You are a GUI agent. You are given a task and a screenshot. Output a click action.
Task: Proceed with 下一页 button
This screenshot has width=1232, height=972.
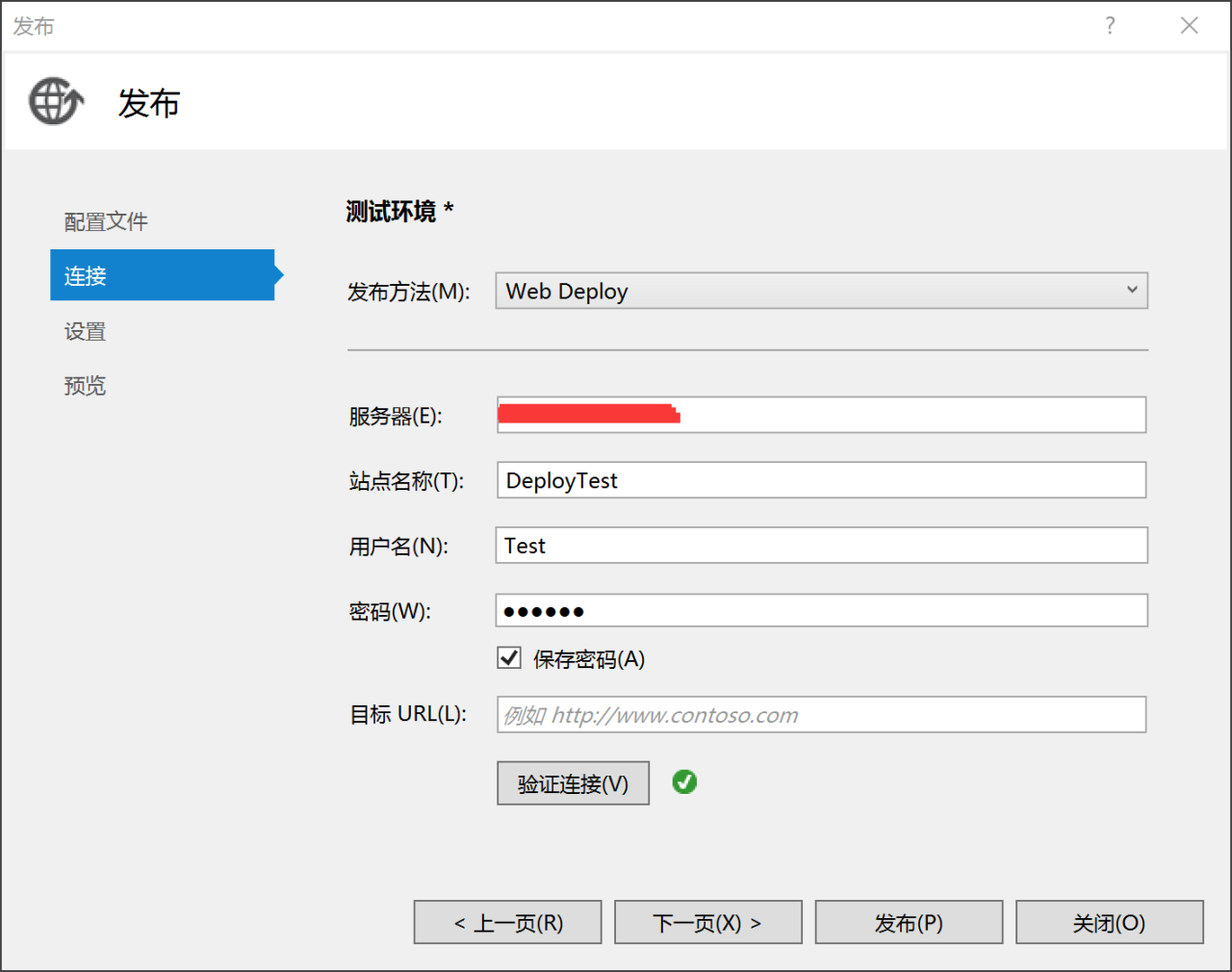[x=707, y=923]
